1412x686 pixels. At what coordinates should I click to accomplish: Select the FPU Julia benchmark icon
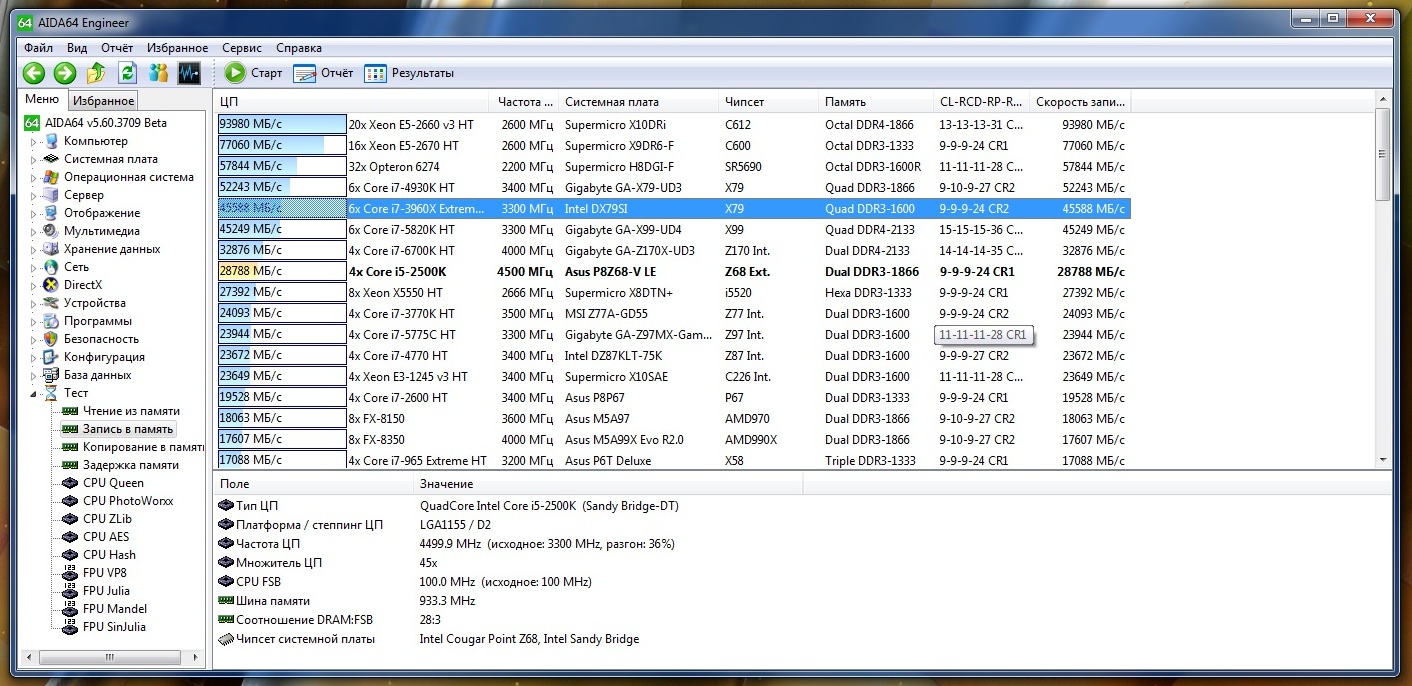70,591
